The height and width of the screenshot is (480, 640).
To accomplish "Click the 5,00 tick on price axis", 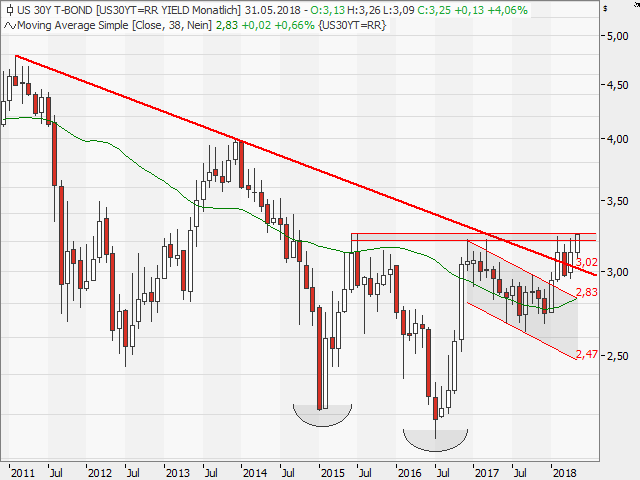I will [x=618, y=36].
